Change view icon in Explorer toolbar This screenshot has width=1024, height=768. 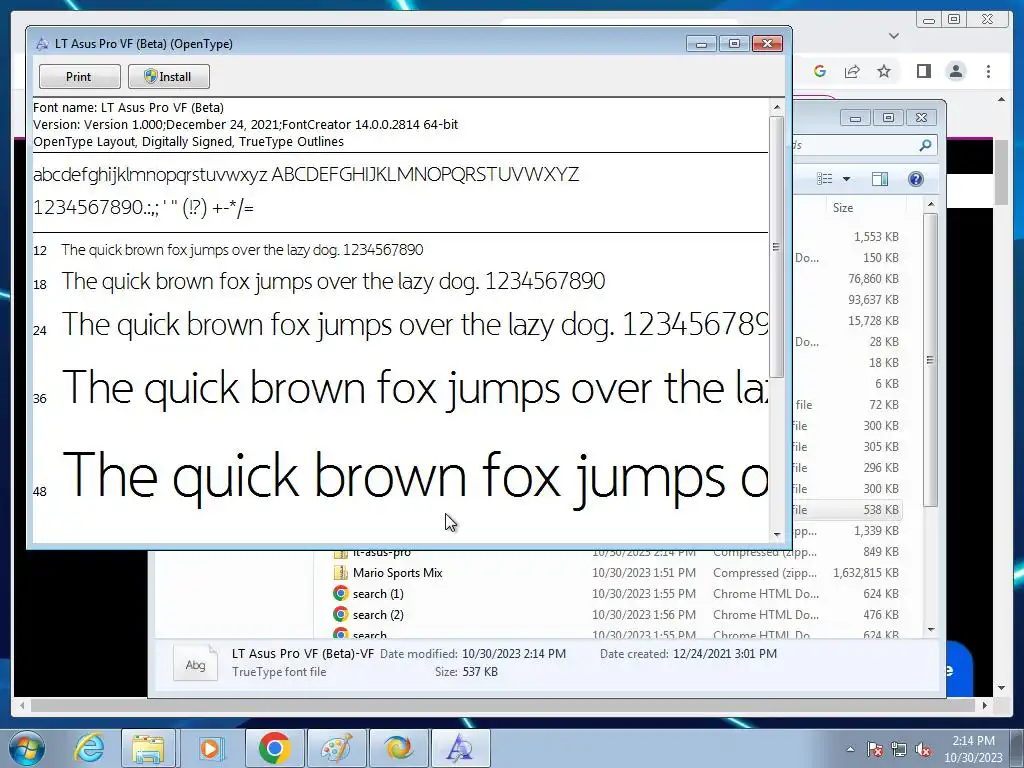coord(825,179)
